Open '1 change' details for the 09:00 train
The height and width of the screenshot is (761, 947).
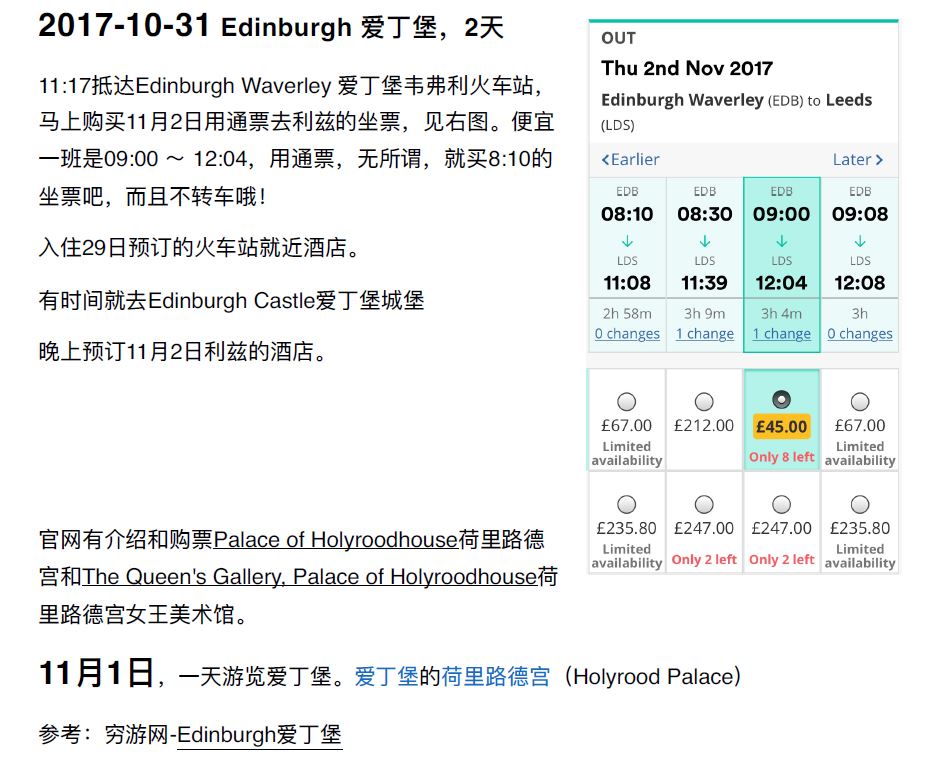click(x=782, y=334)
